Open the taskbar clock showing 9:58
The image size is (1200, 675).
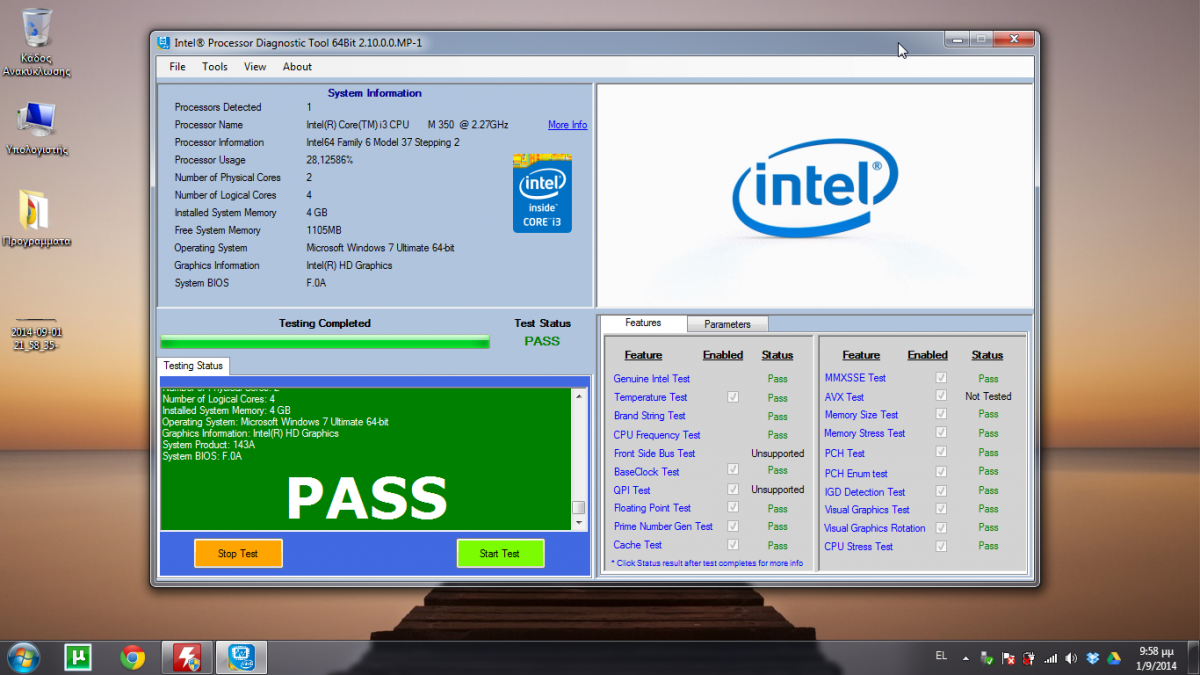click(1155, 657)
